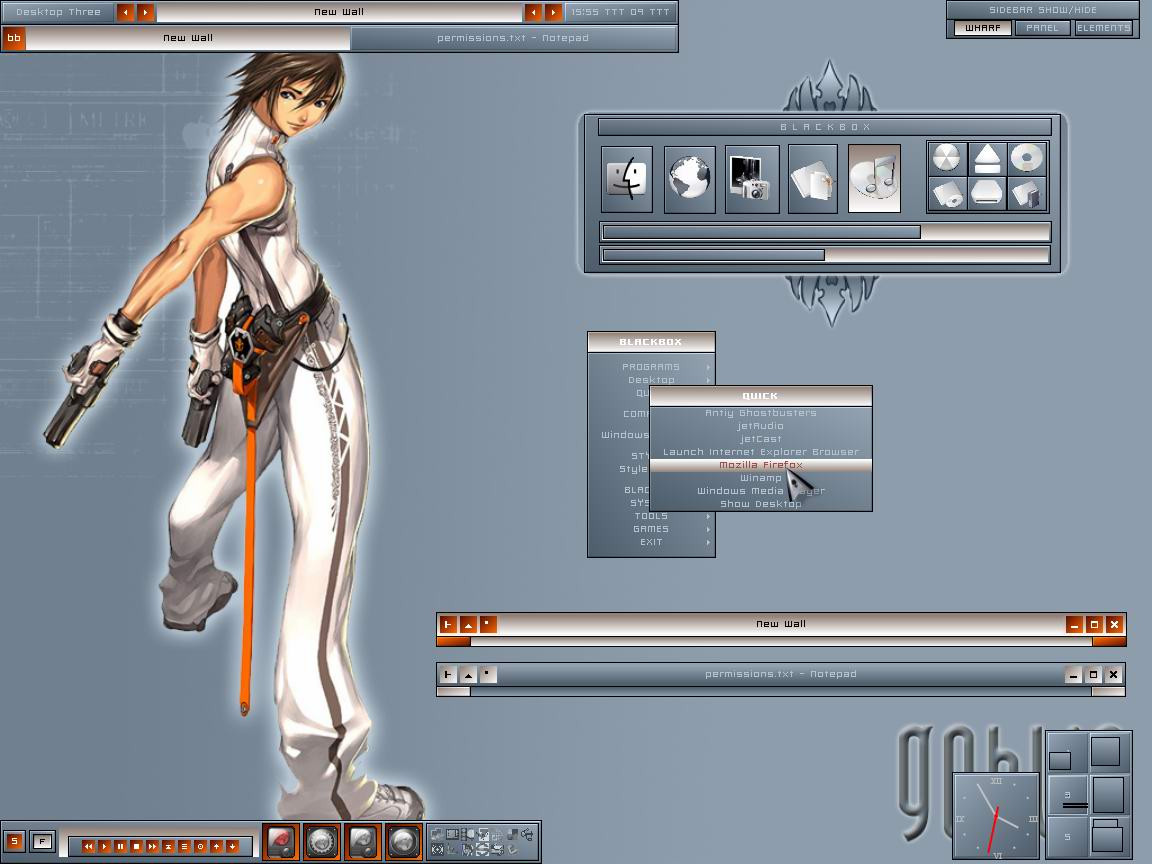
Task: Click the USB tray icon in system tray
Action: pyautogui.click(x=528, y=834)
